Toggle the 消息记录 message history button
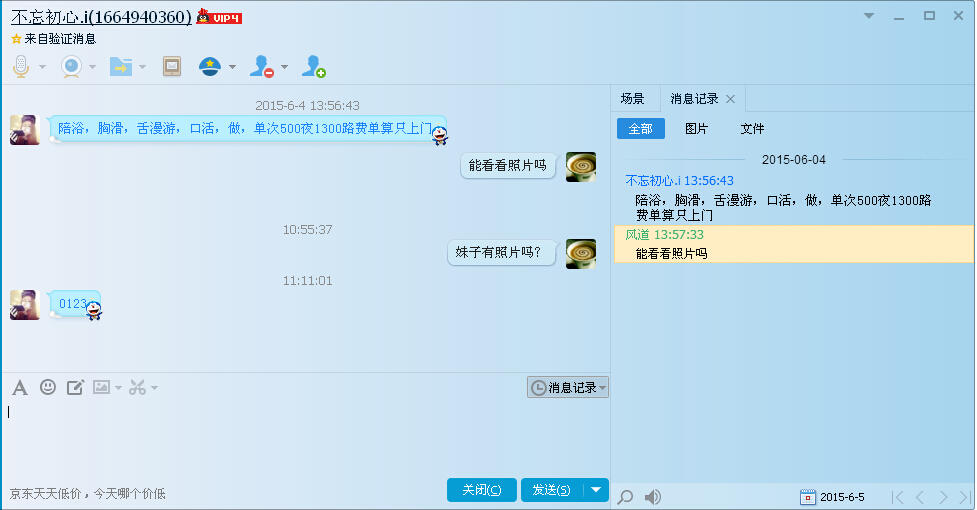Image resolution: width=977 pixels, height=510 pixels. tap(568, 387)
